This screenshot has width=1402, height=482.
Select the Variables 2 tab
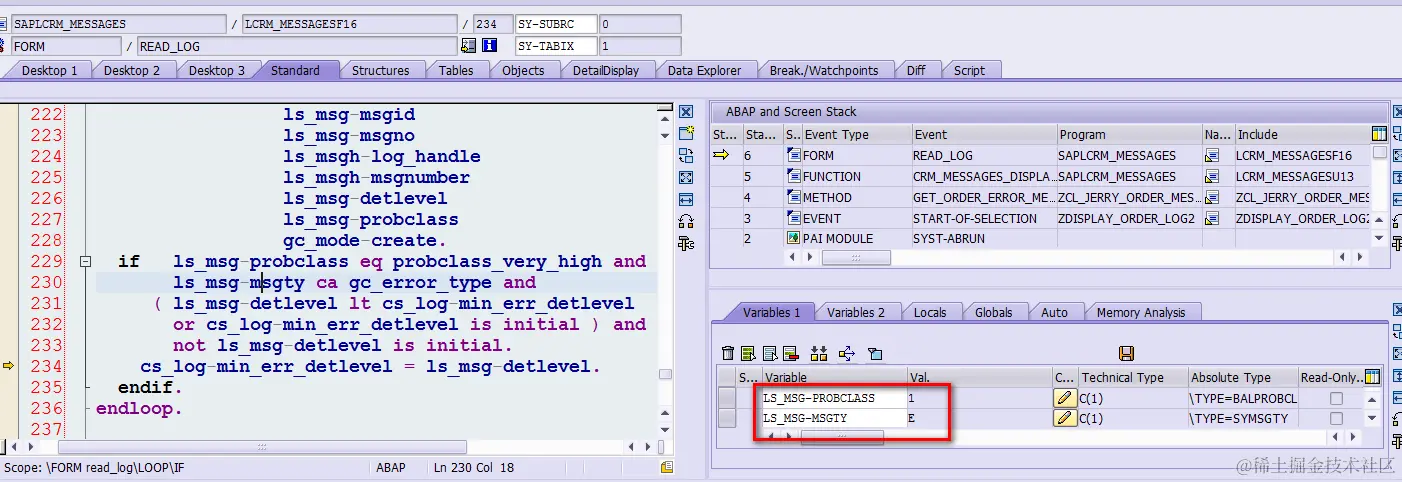coord(855,312)
